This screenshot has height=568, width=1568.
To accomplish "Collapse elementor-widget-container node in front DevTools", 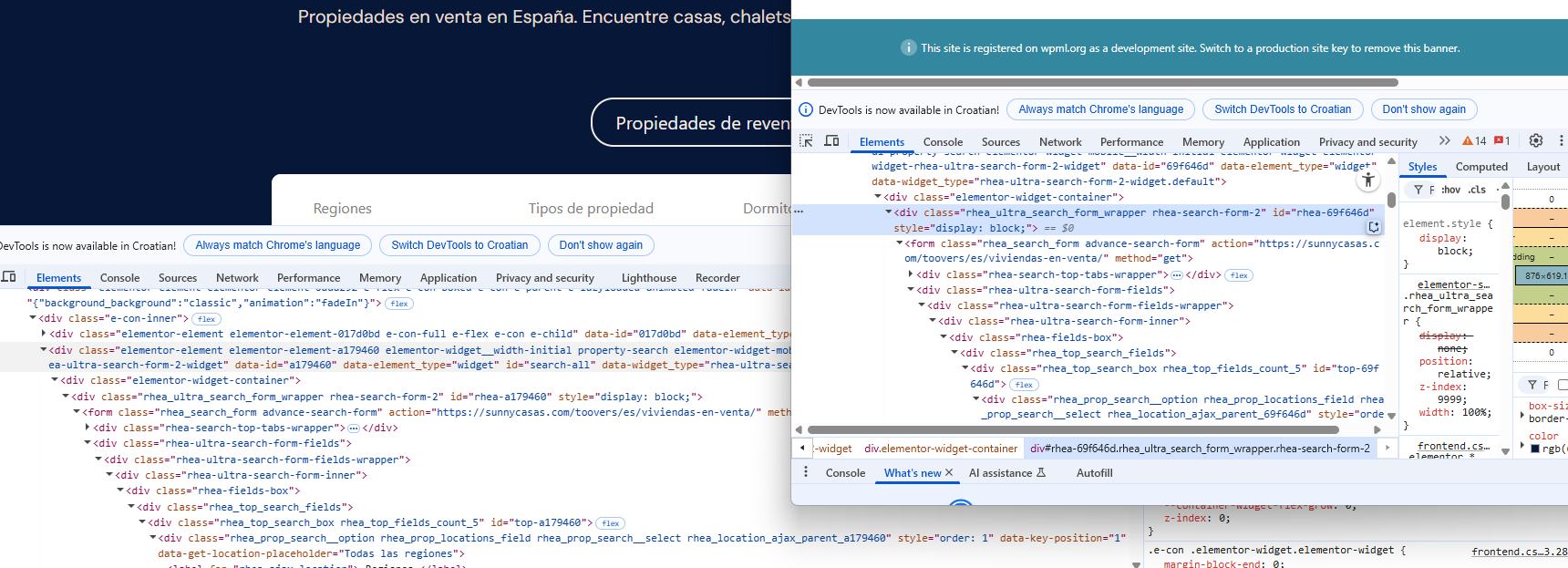I will (x=878, y=197).
